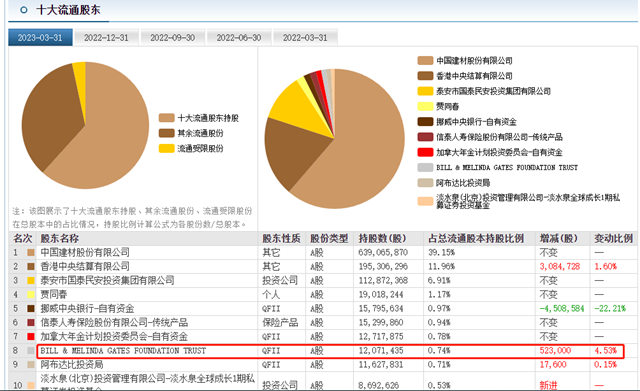Click legend swatch for 淡水泉(北京)投资管理有限公司
This screenshot has height=391, width=640.
425,201
